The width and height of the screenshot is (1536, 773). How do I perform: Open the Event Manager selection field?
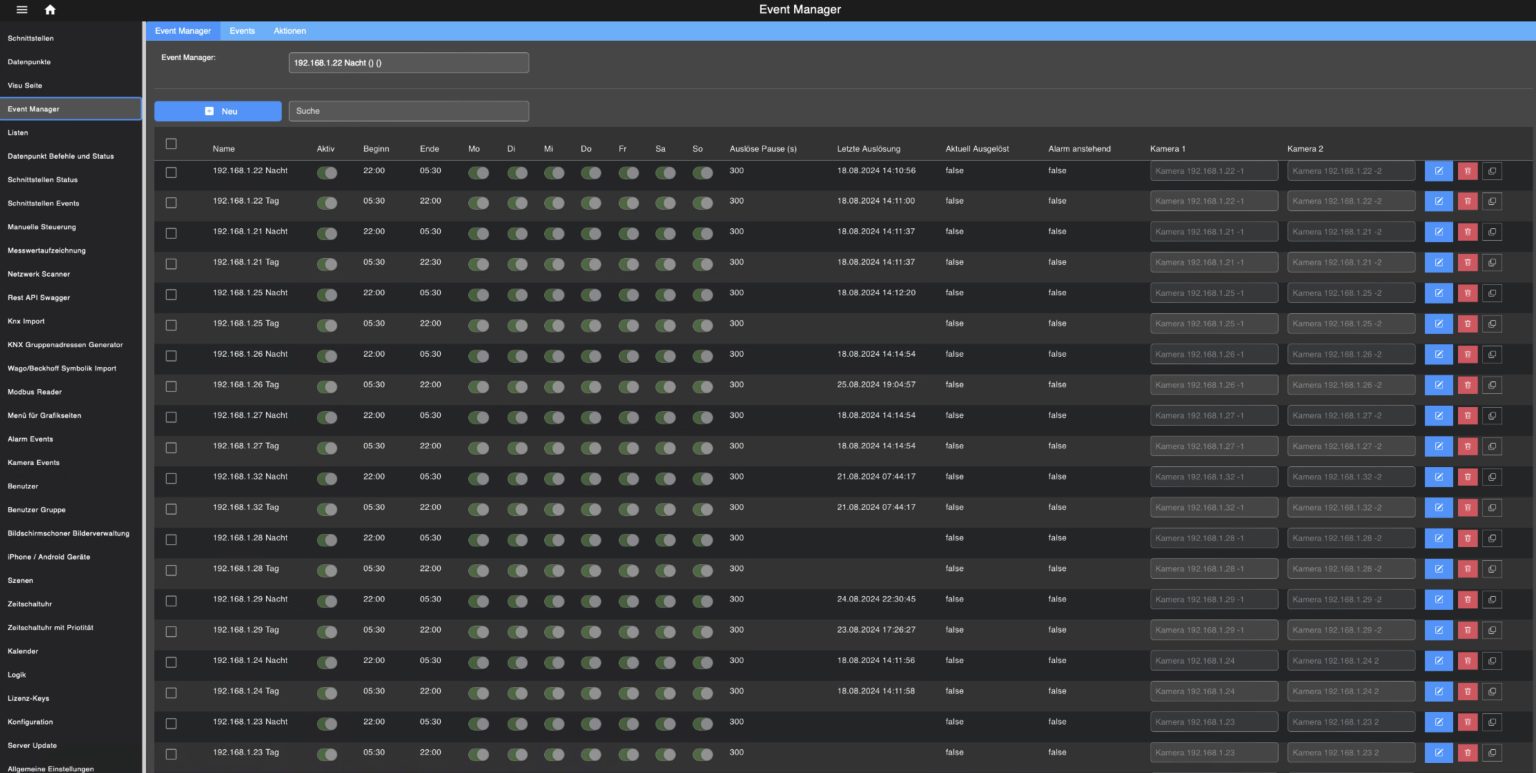click(x=408, y=62)
